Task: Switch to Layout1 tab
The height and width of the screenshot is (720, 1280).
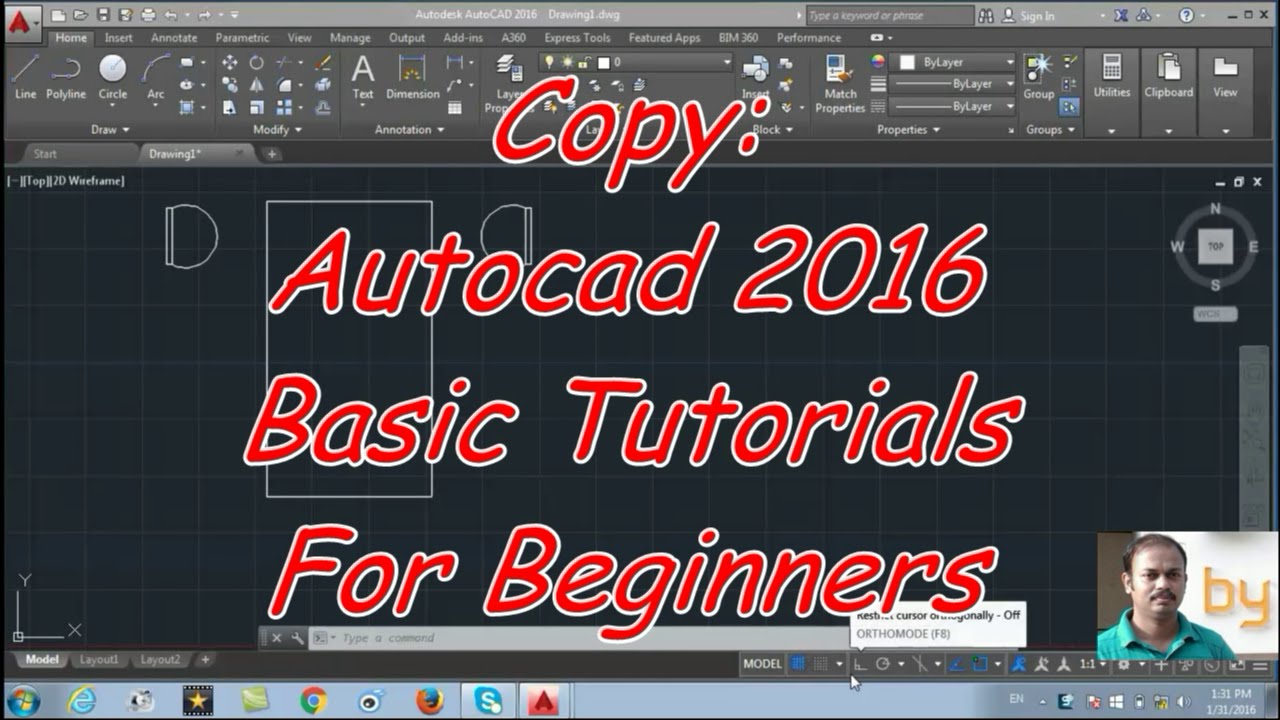Action: [99, 660]
